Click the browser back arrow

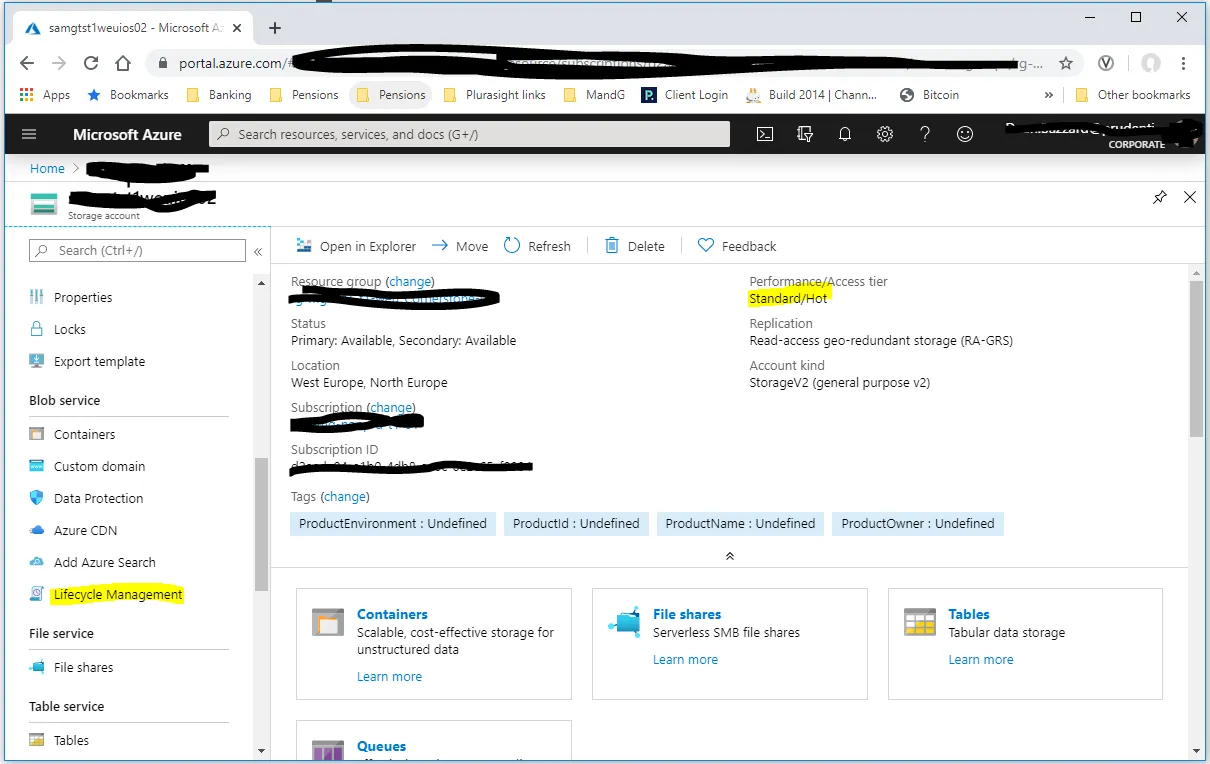[26, 63]
